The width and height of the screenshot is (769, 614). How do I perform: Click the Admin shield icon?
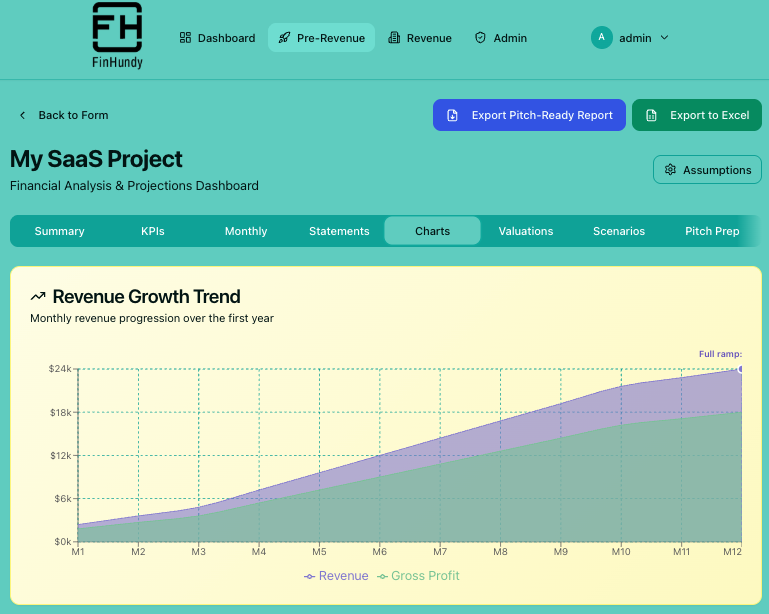(x=481, y=38)
